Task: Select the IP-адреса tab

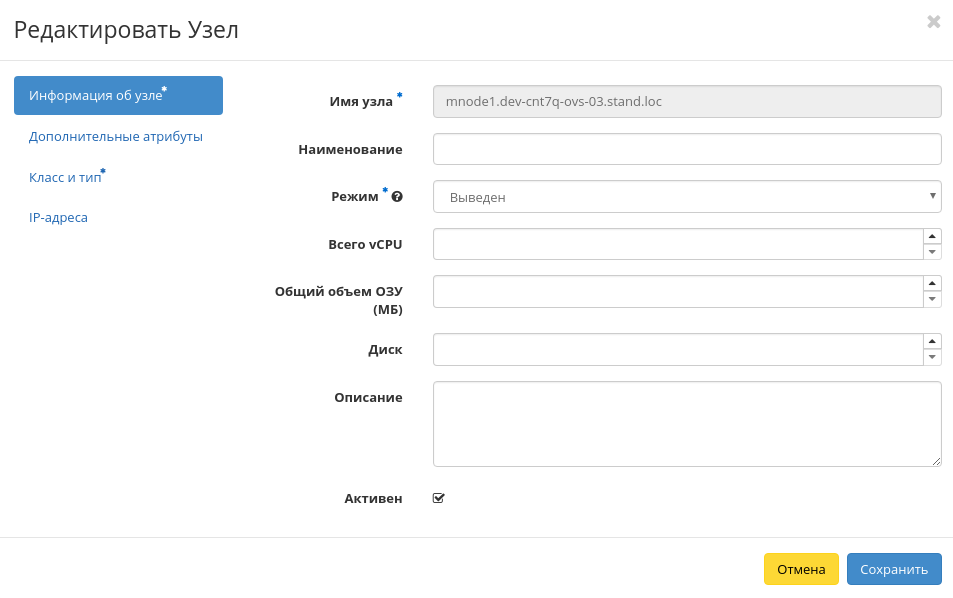Action: click(58, 217)
